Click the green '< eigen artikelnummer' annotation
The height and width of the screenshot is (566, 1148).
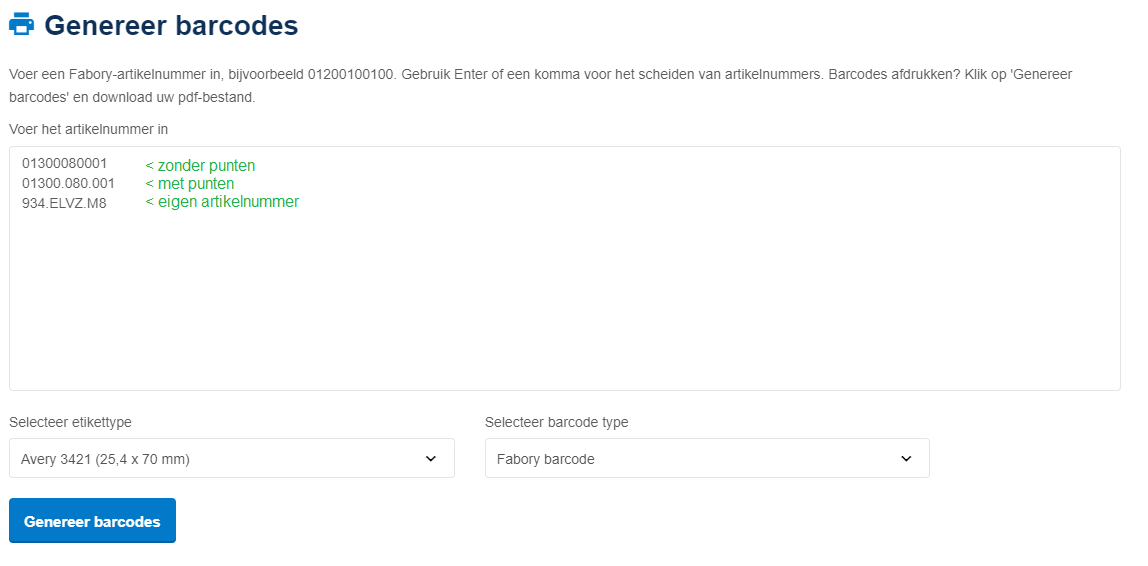pos(222,202)
